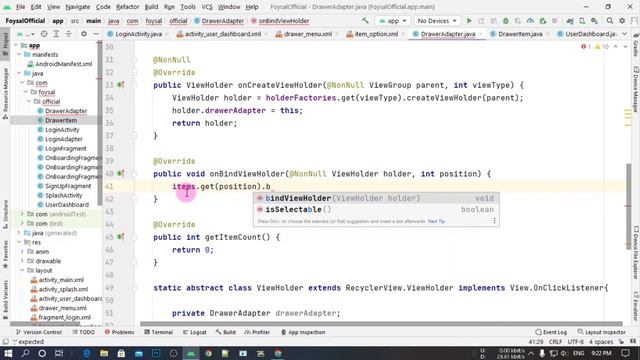
Task: Select isSelectable completion suggestion
Action: point(376,209)
